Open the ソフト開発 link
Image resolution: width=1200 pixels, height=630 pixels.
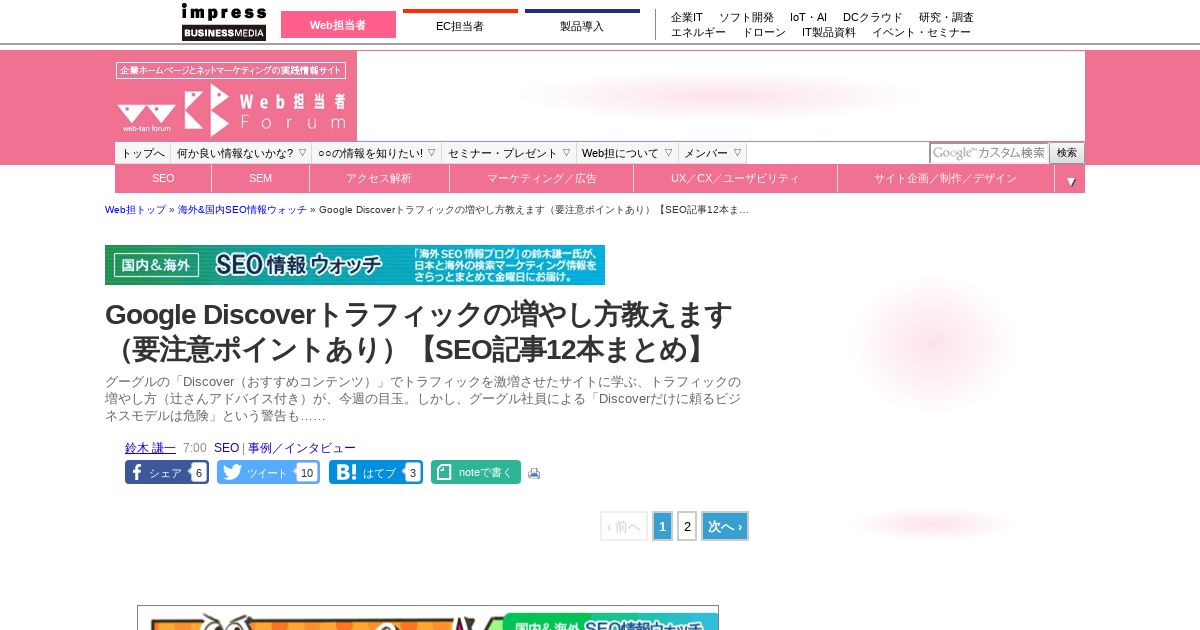746,17
